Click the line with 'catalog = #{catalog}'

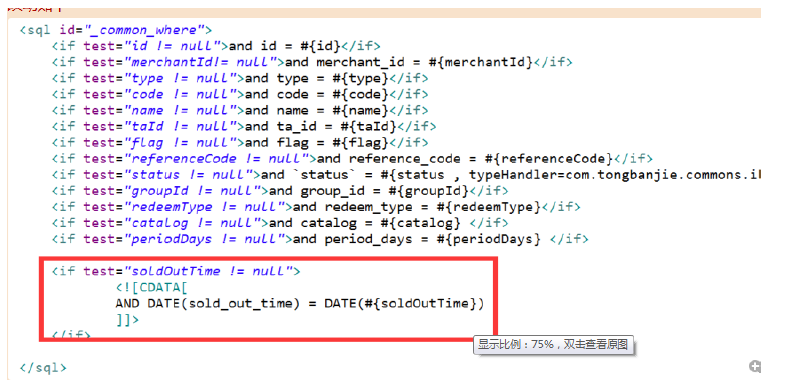(x=280, y=223)
